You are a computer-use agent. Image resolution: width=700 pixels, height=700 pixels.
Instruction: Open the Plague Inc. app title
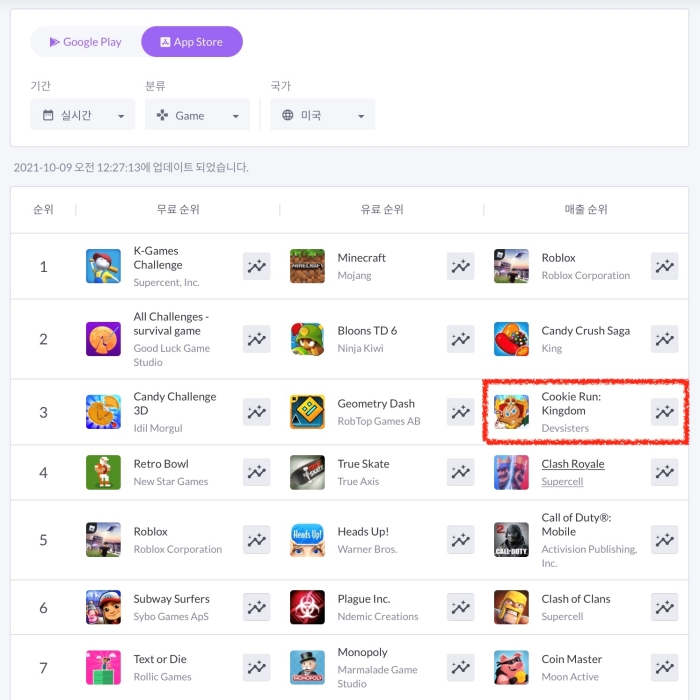pos(363,599)
